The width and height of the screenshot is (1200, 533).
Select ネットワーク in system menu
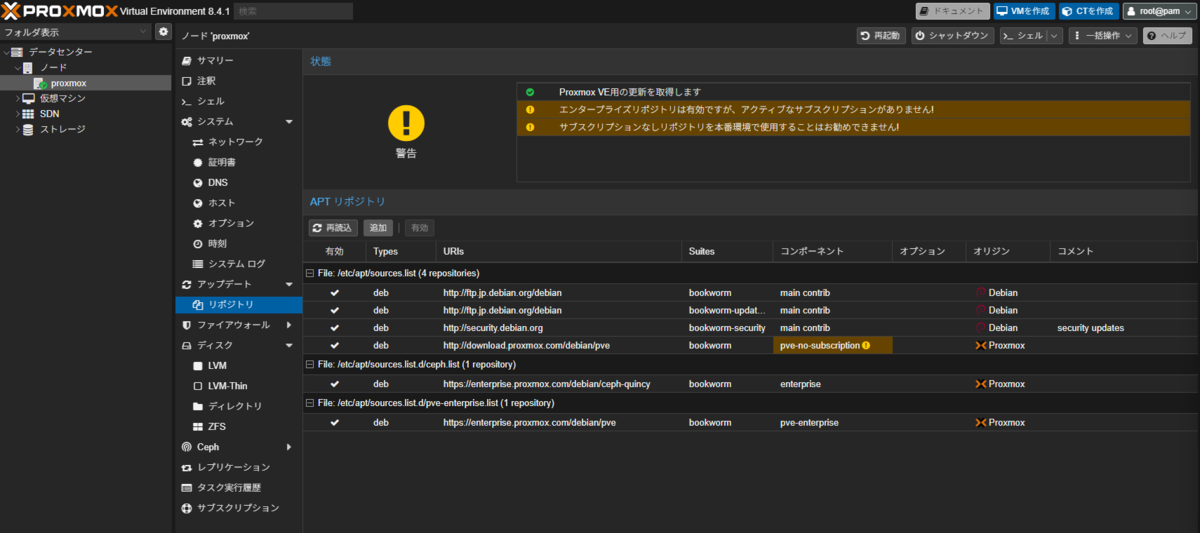pos(236,142)
